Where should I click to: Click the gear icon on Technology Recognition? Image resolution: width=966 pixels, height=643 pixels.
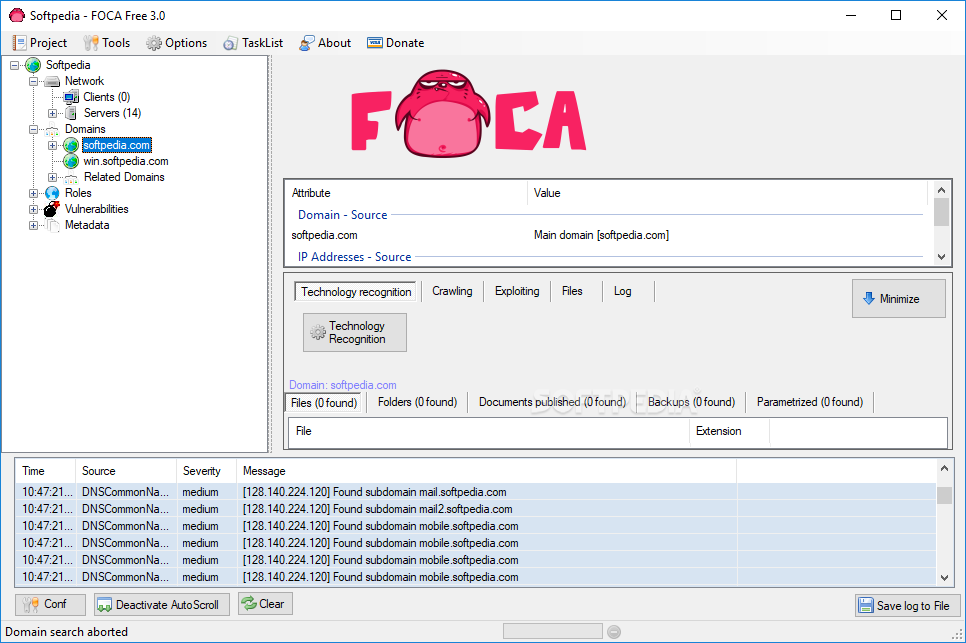point(318,333)
